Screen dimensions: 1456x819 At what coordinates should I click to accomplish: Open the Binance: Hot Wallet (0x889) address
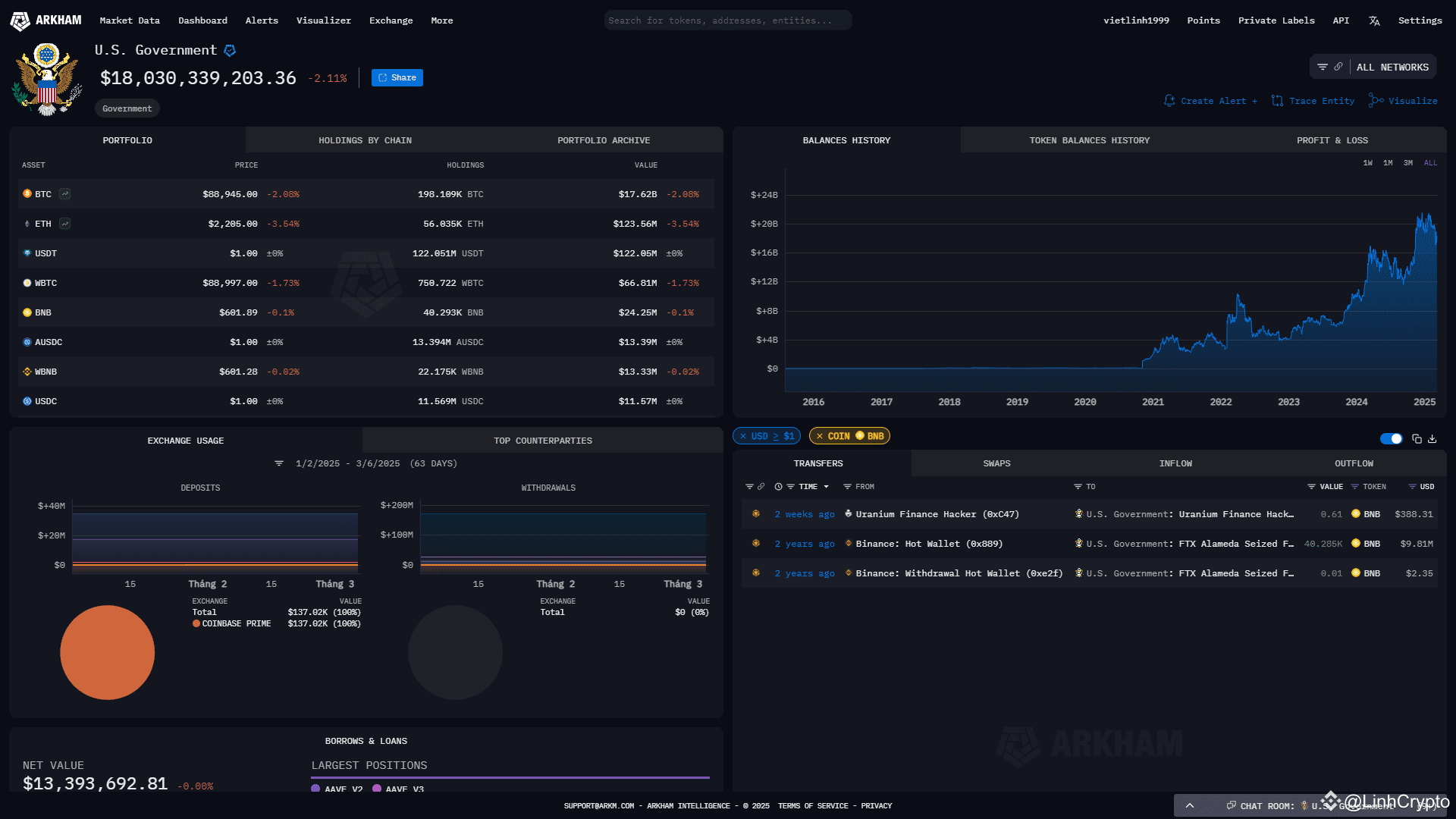pyautogui.click(x=929, y=544)
